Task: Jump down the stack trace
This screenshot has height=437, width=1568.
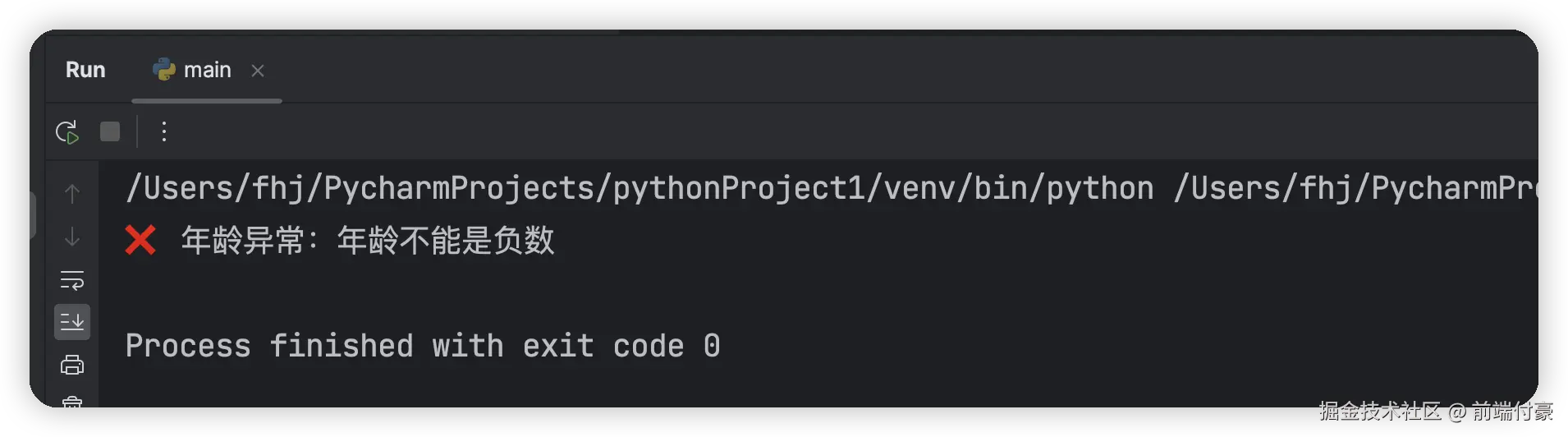Action: point(72,237)
